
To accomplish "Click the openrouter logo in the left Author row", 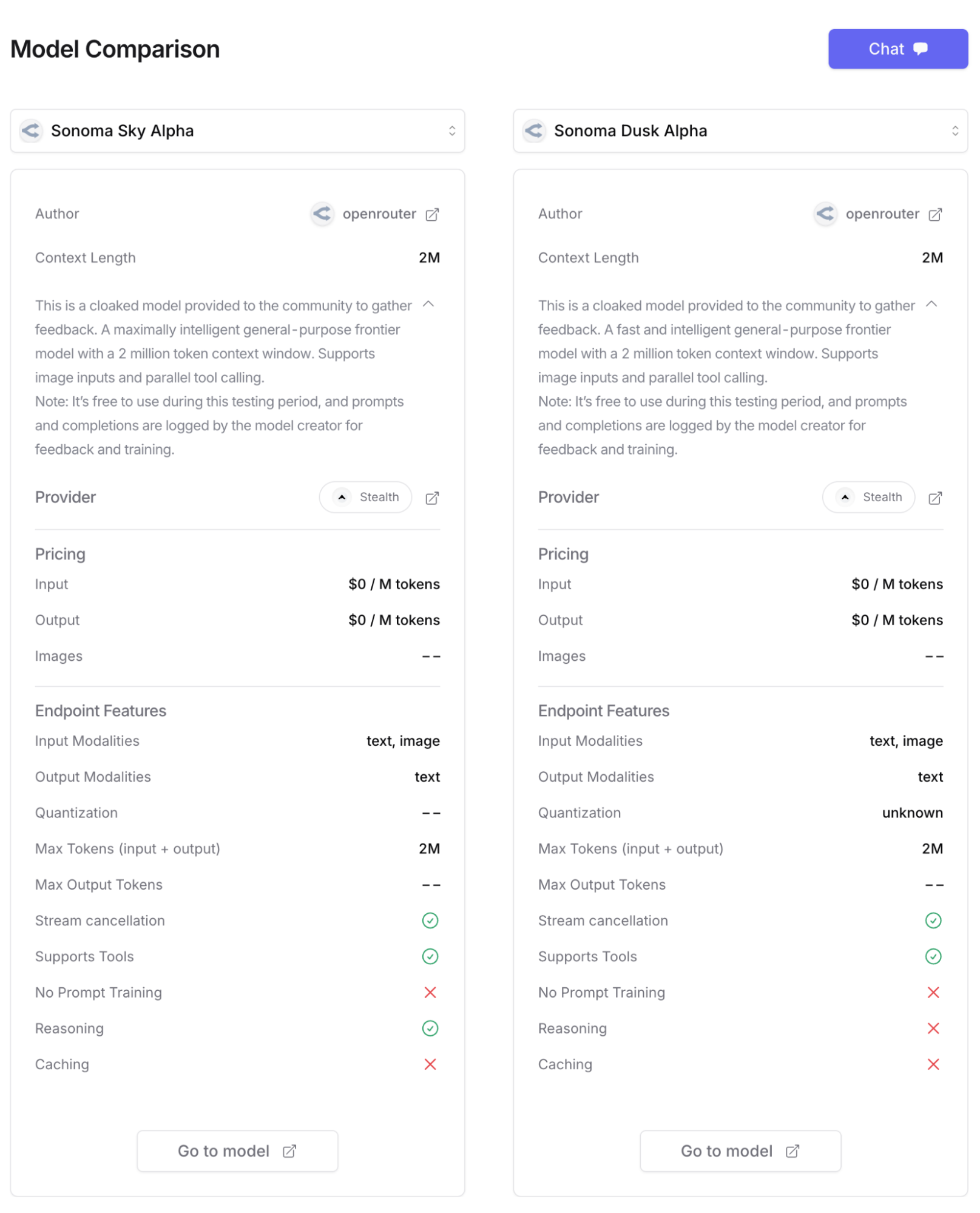I will (x=322, y=214).
